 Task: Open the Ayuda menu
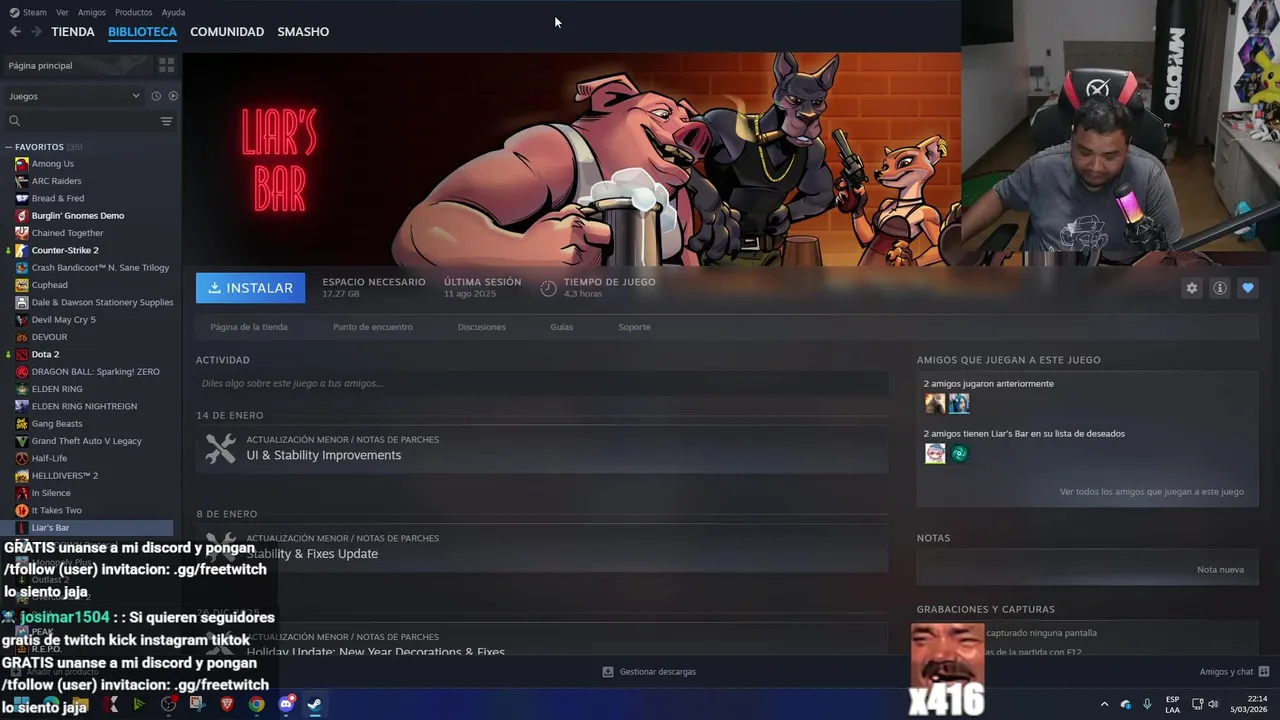(x=173, y=12)
